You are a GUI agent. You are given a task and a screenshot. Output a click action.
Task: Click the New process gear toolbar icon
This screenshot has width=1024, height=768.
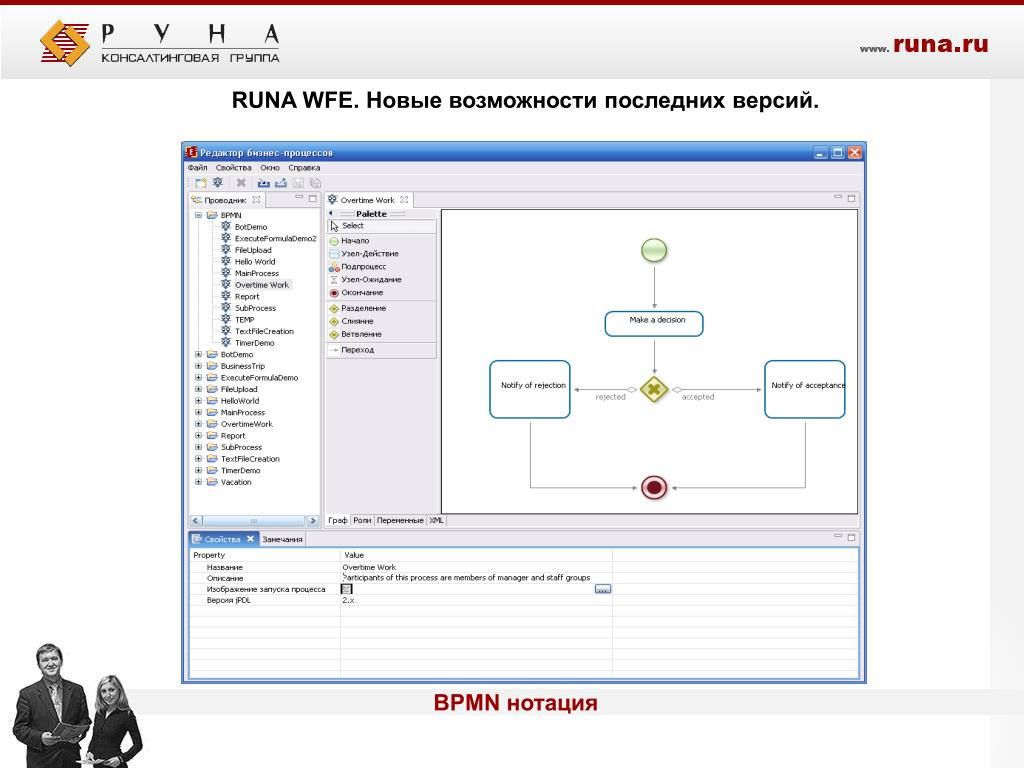[218, 183]
